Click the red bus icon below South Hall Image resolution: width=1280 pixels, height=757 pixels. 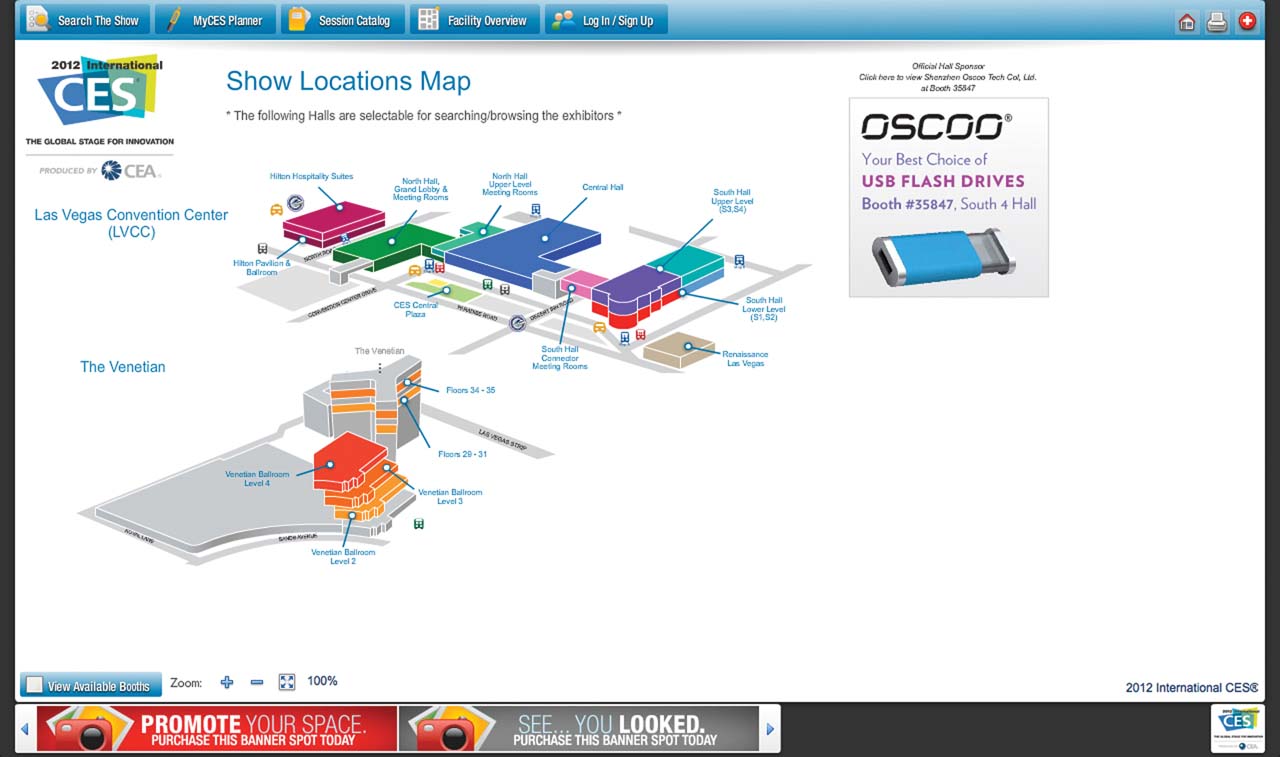click(640, 335)
